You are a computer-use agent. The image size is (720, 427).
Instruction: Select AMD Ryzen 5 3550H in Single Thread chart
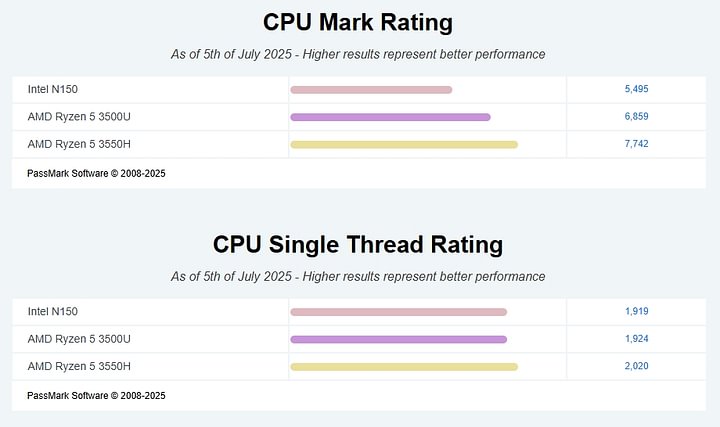(79, 366)
